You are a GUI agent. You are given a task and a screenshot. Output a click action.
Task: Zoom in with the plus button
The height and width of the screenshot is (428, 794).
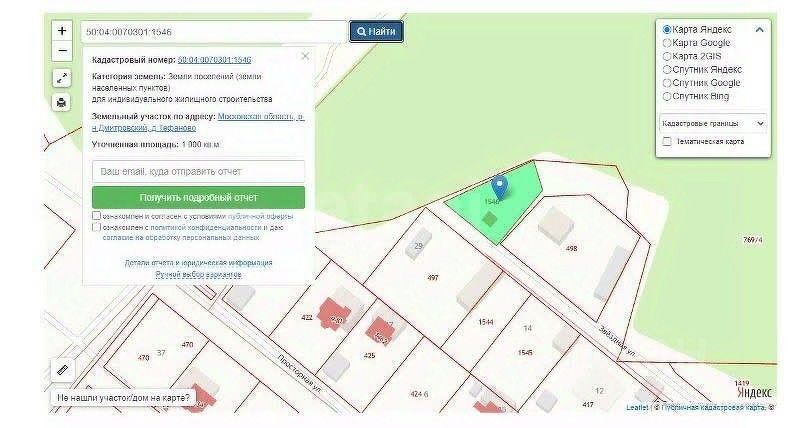click(x=62, y=31)
